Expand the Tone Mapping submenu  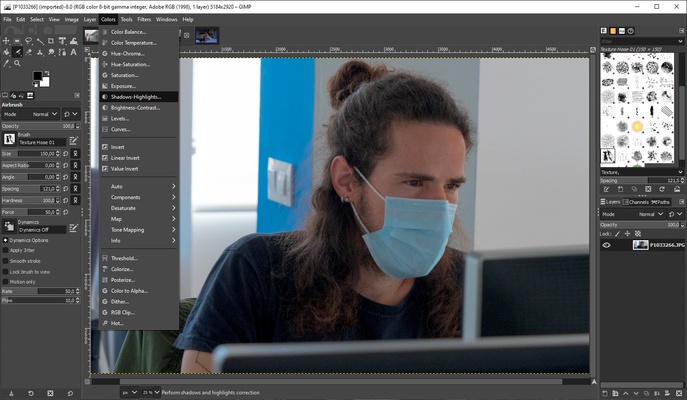point(139,230)
